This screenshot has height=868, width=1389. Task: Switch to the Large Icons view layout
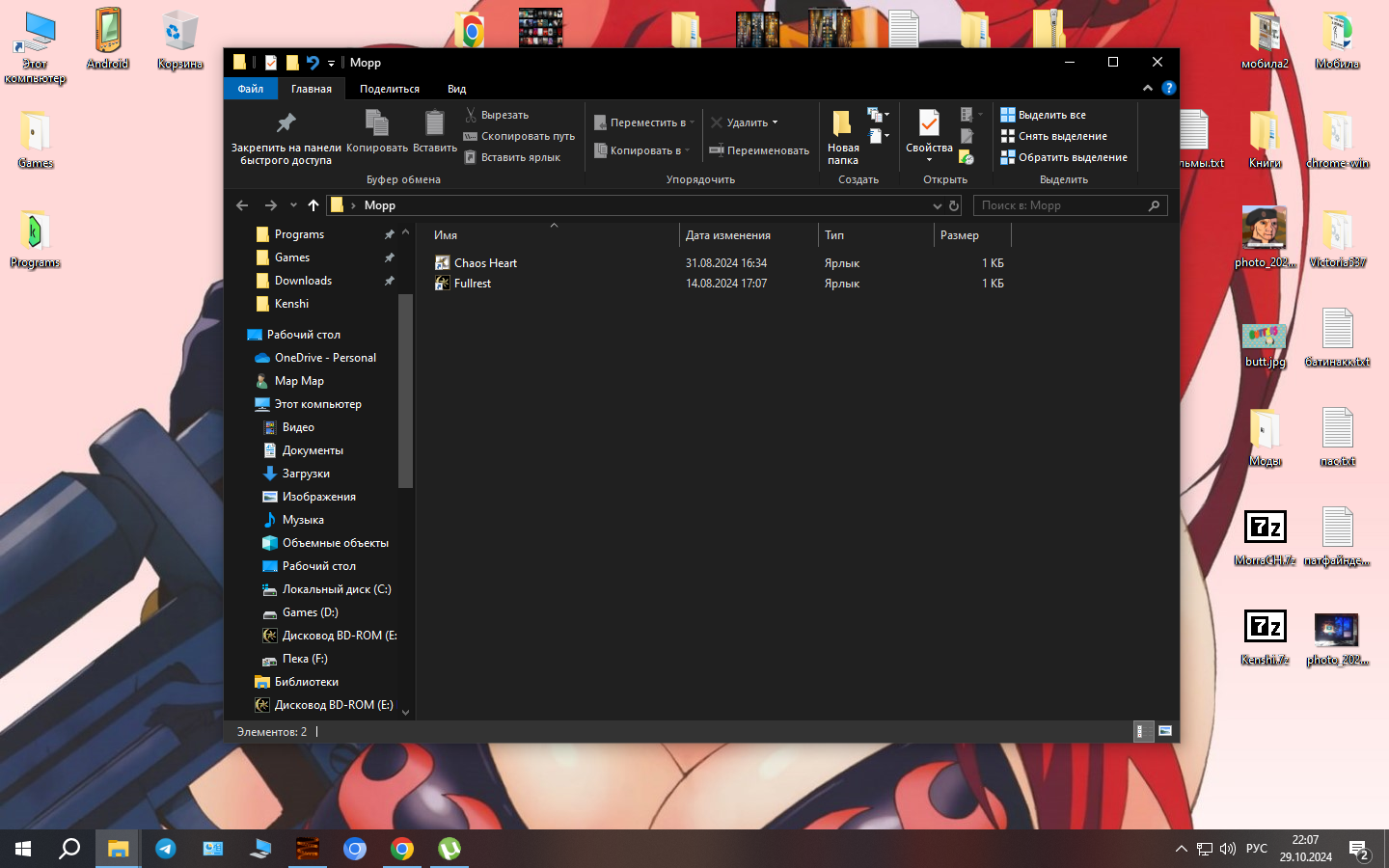[x=1165, y=731]
